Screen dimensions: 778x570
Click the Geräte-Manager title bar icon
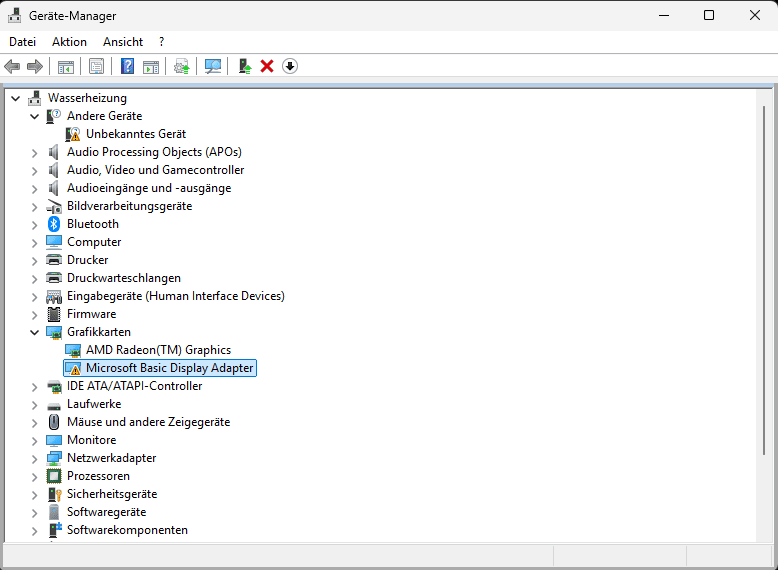point(15,16)
